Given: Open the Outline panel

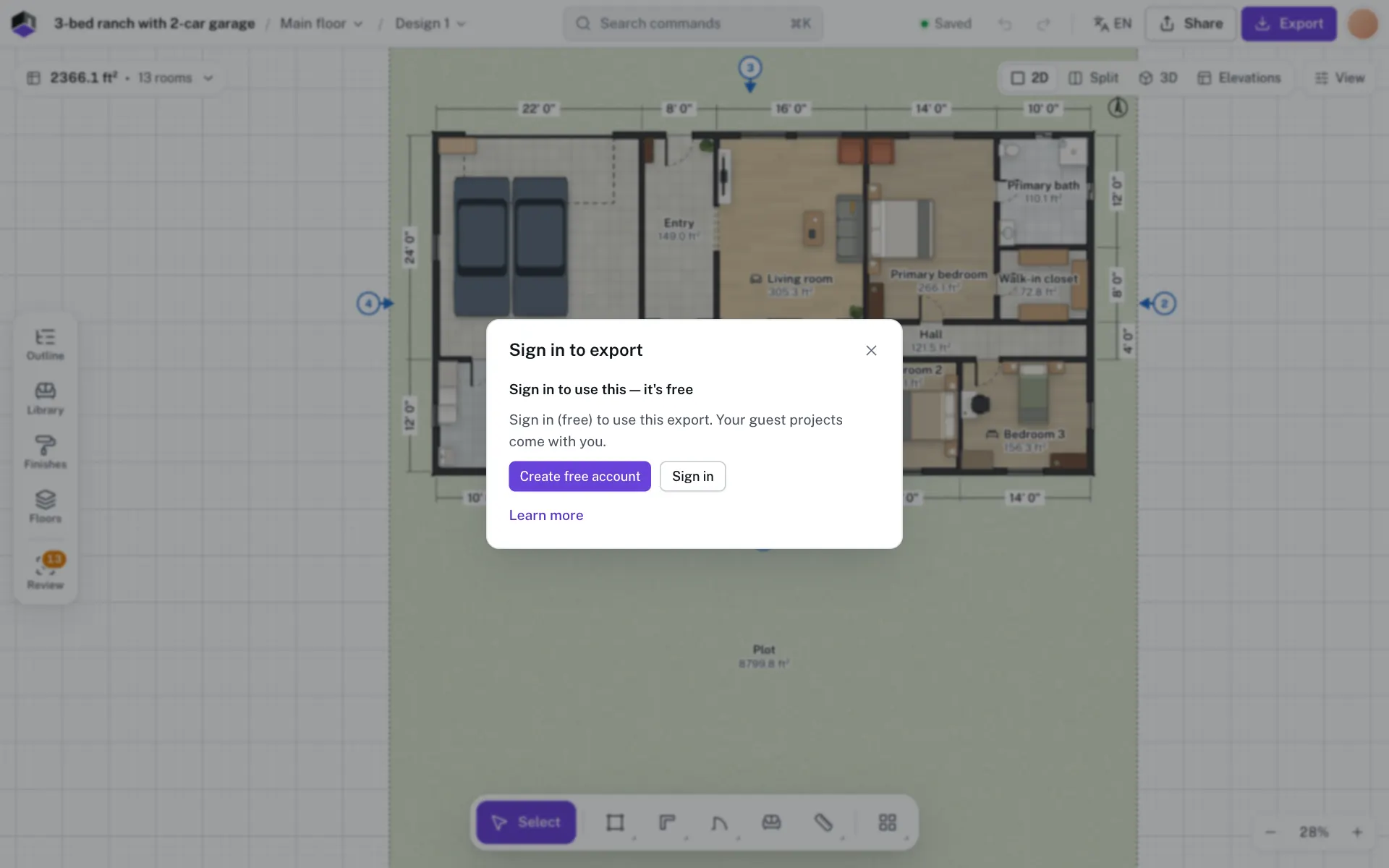Looking at the screenshot, I should (45, 344).
